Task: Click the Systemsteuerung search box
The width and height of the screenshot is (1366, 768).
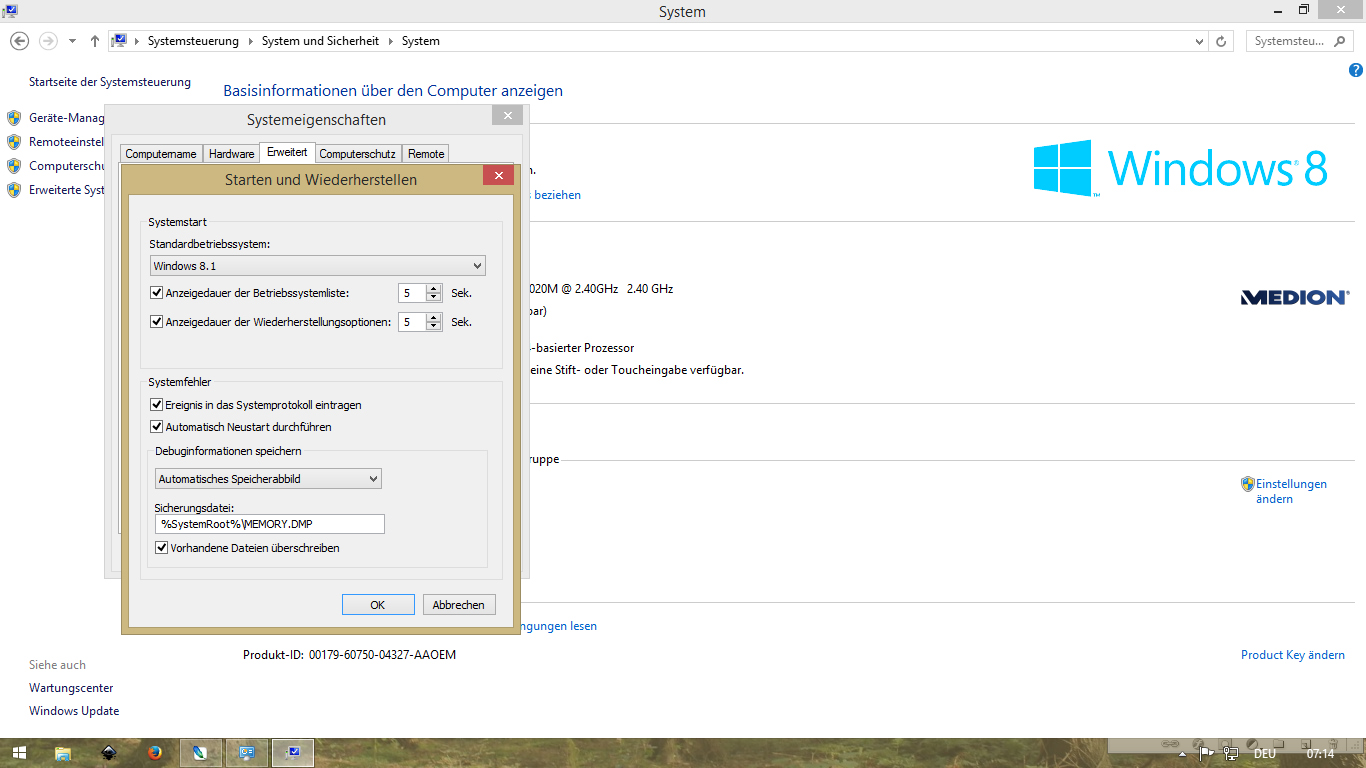Action: point(1301,41)
